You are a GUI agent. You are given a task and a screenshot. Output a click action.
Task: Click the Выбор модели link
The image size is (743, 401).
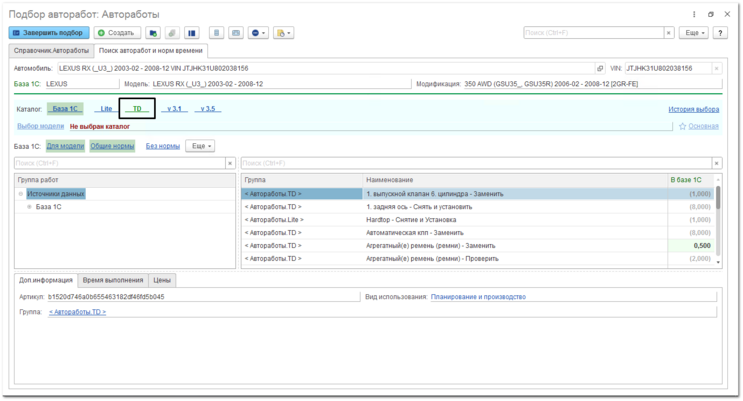[x=40, y=126]
